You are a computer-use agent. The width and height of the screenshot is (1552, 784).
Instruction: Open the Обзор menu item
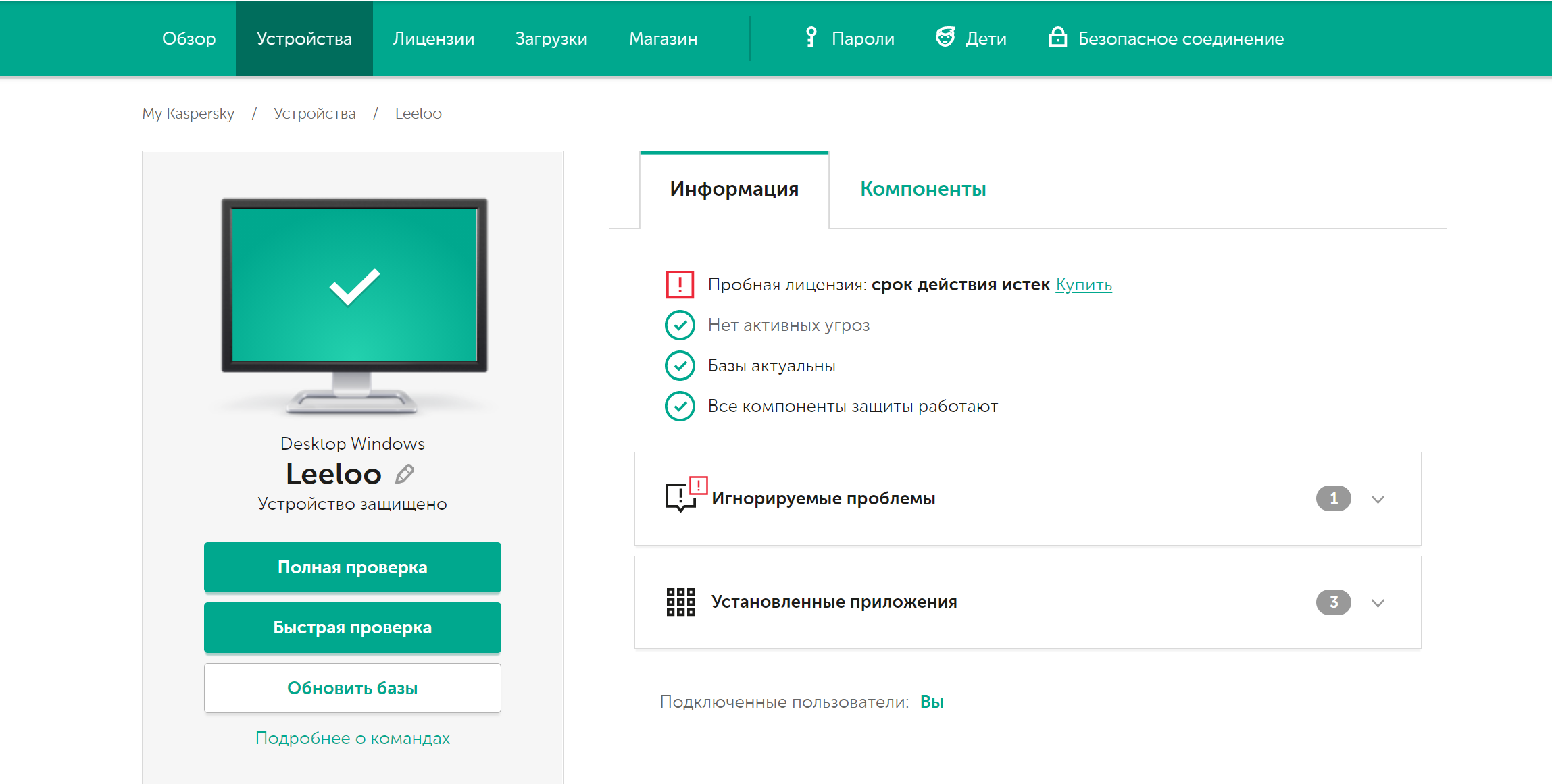pyautogui.click(x=189, y=38)
